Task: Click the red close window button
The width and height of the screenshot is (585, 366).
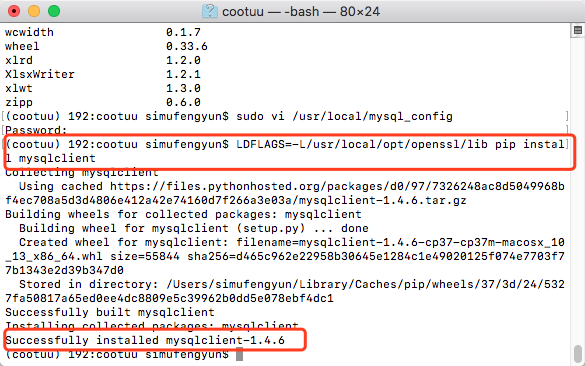Action: (x=14, y=11)
